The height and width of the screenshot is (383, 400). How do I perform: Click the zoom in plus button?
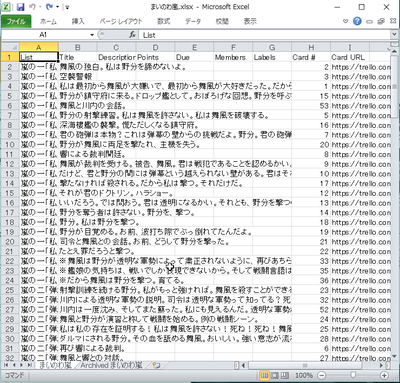384,376
